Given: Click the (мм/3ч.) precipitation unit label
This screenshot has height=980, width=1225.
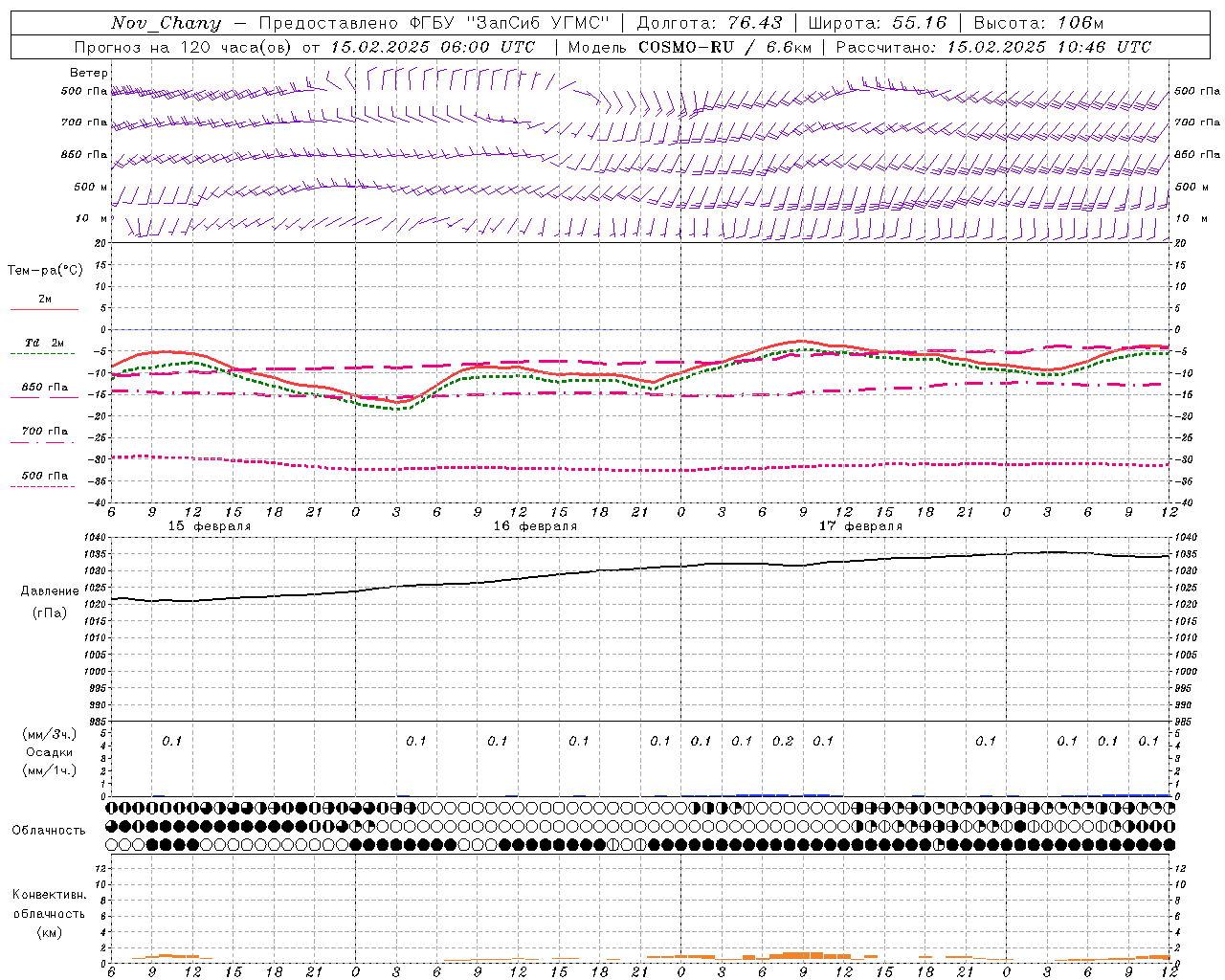Looking at the screenshot, I should [x=50, y=734].
